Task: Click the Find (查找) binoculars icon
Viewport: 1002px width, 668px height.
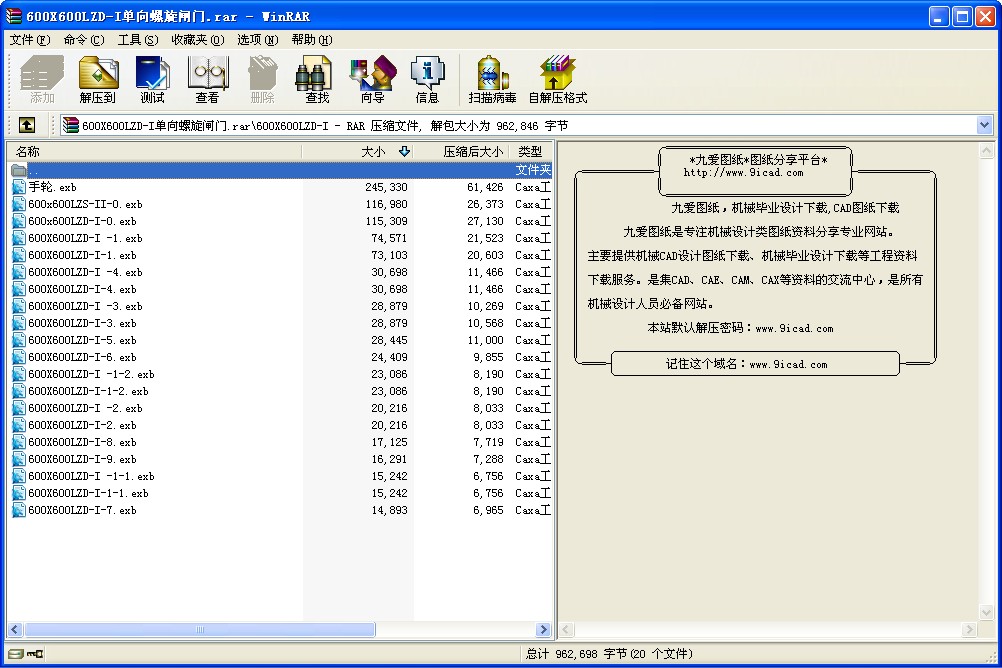Action: 317,80
